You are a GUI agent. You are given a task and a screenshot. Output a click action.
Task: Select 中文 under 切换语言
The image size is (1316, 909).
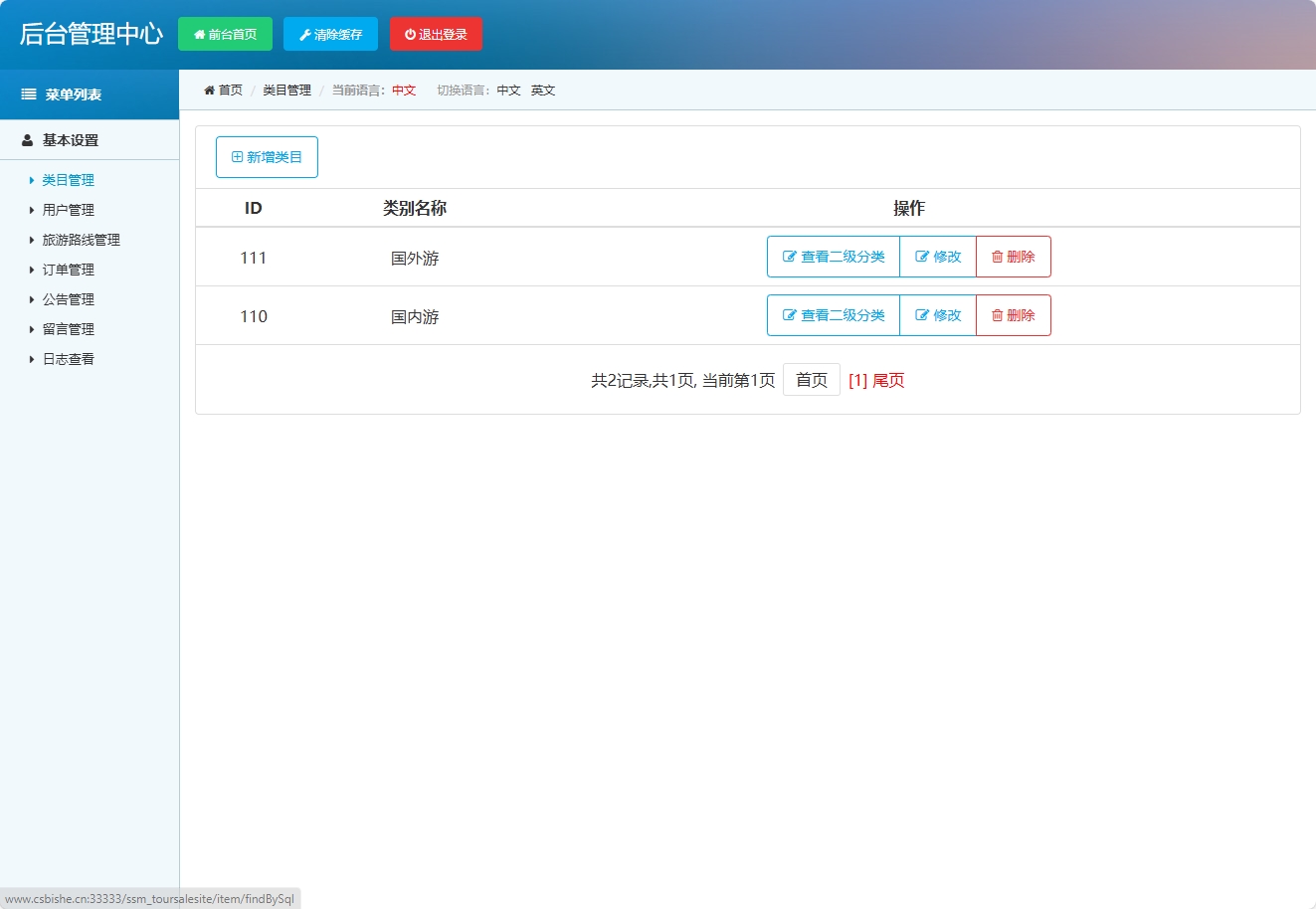point(509,90)
